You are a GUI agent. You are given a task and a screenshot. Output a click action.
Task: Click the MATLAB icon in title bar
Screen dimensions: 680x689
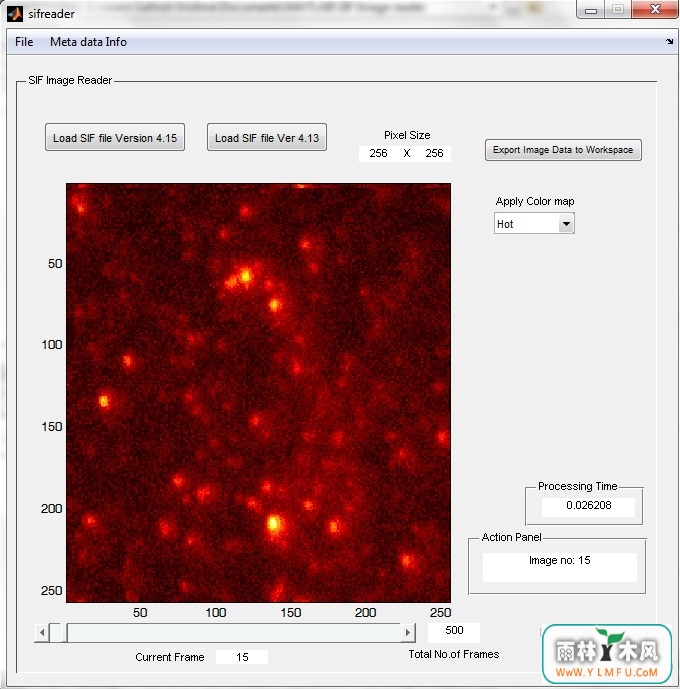point(15,14)
